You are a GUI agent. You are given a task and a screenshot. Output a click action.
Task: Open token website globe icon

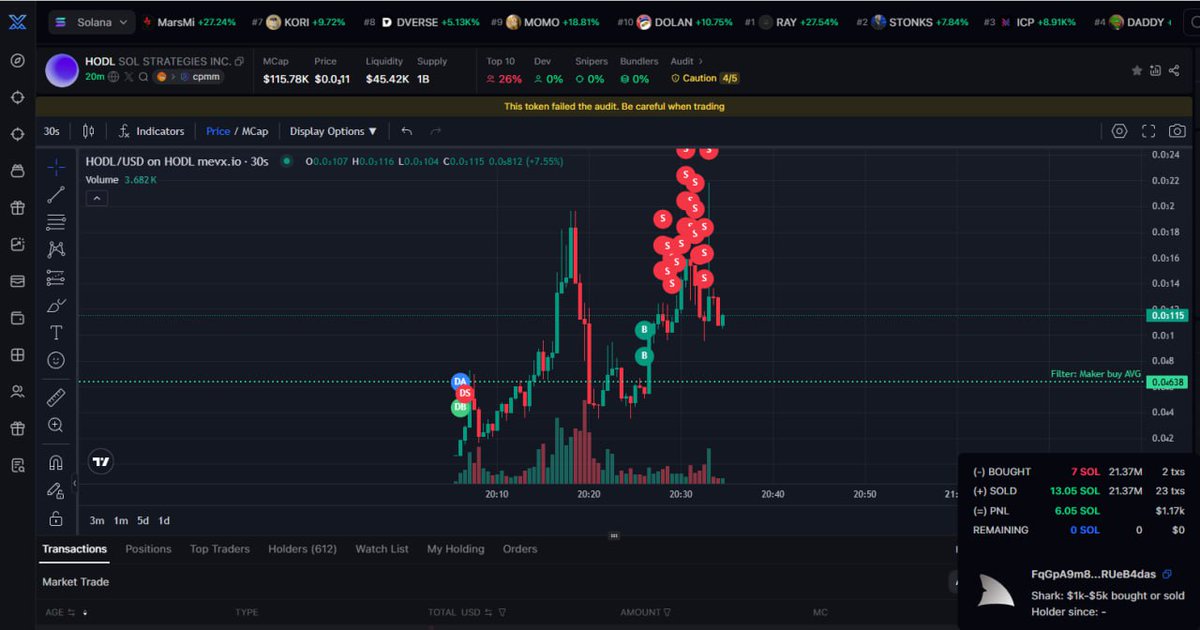pyautogui.click(x=114, y=77)
